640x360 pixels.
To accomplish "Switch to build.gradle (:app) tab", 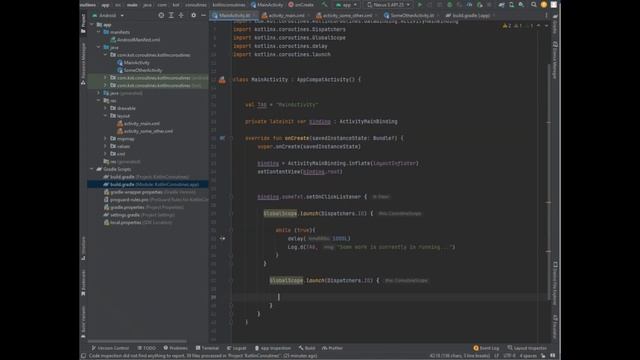I will click(469, 16).
